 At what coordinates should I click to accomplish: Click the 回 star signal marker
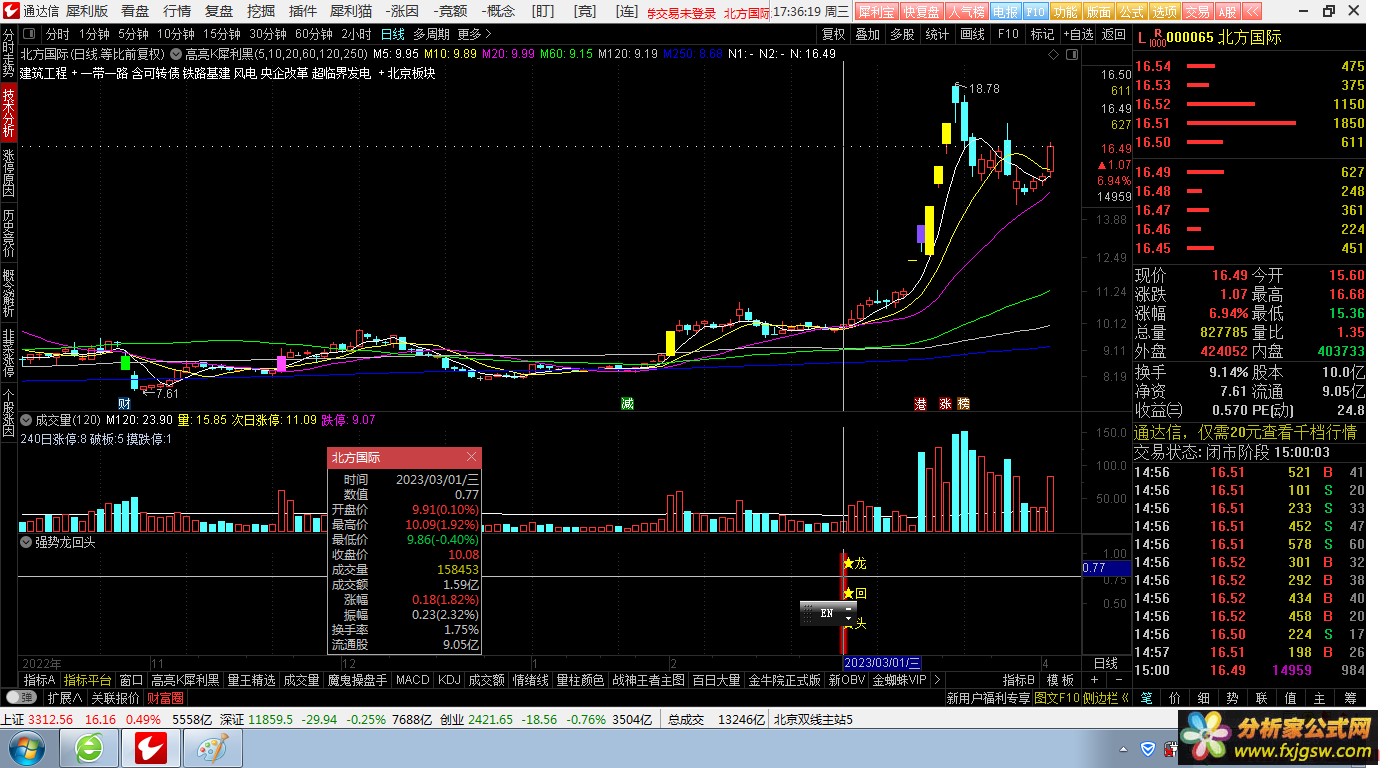click(855, 593)
